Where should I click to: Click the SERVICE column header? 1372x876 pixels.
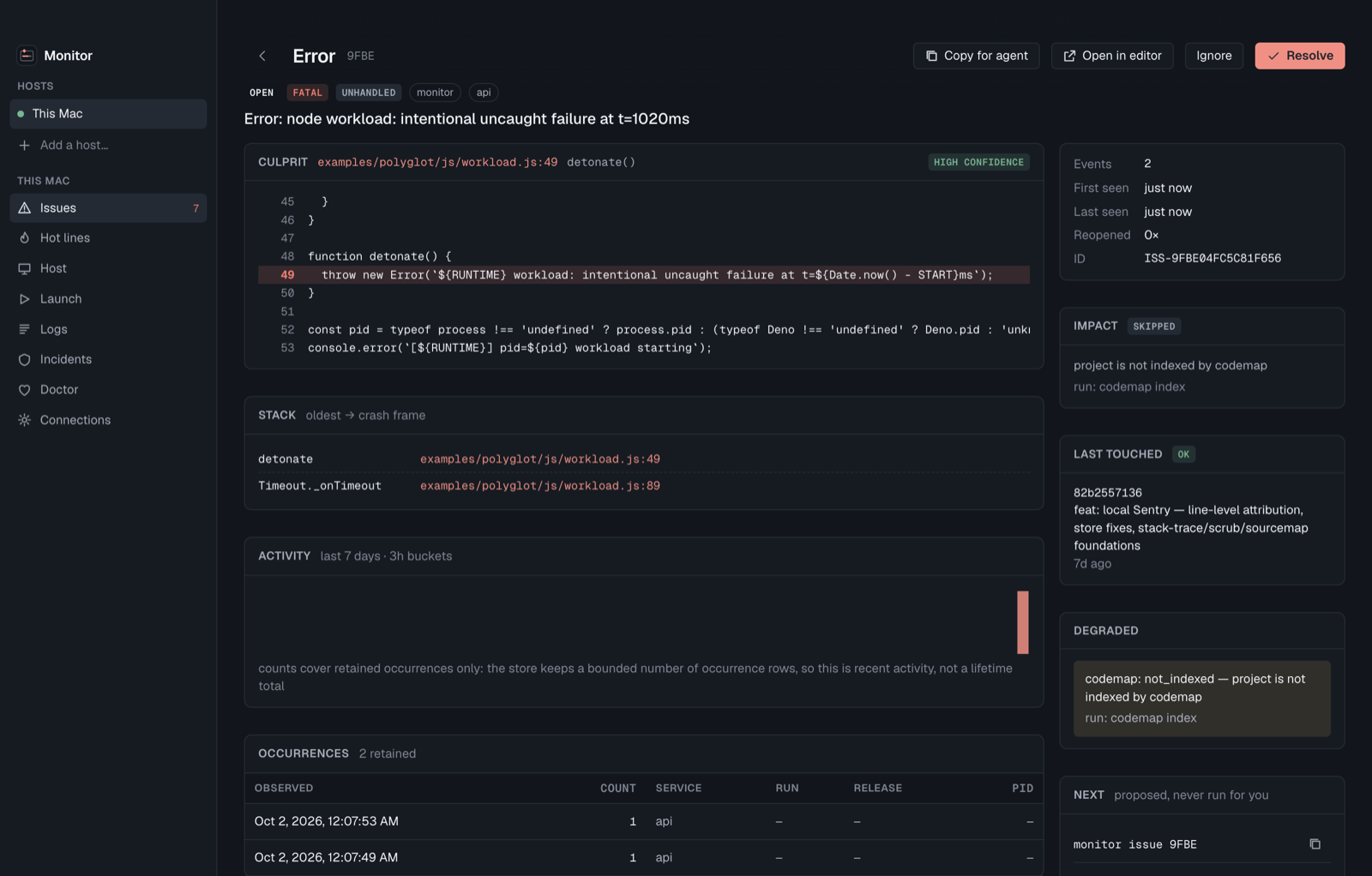(678, 788)
